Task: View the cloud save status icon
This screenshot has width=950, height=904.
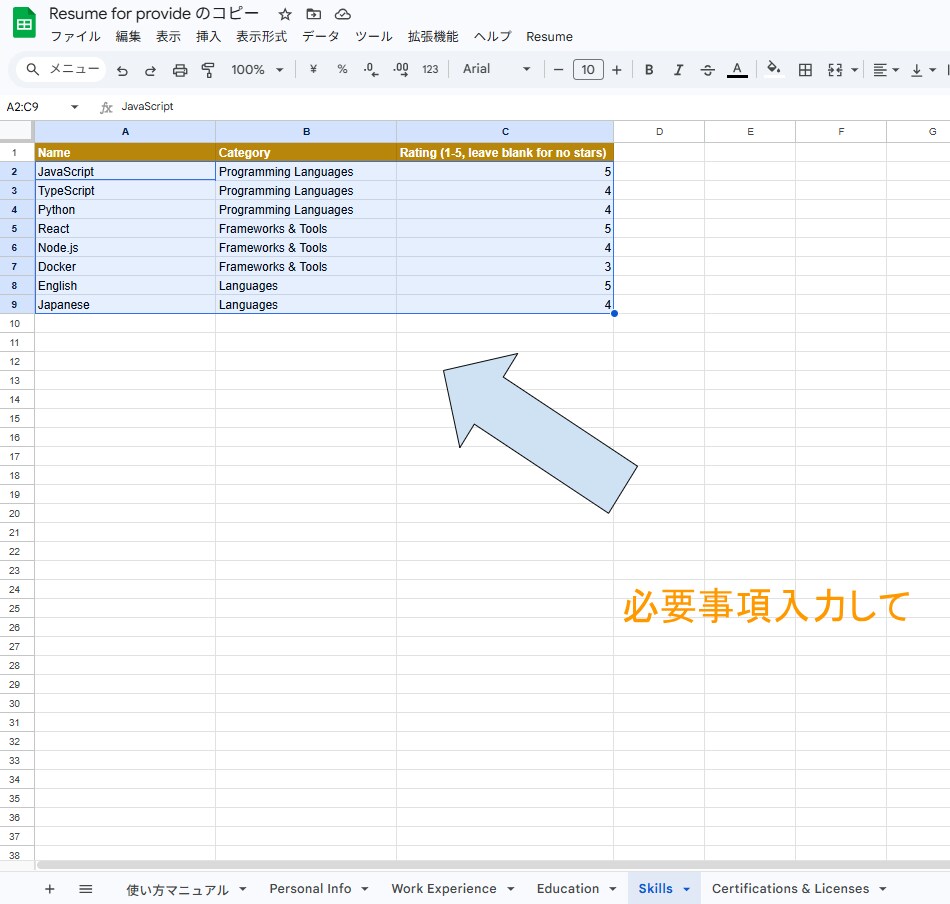Action: (x=343, y=14)
